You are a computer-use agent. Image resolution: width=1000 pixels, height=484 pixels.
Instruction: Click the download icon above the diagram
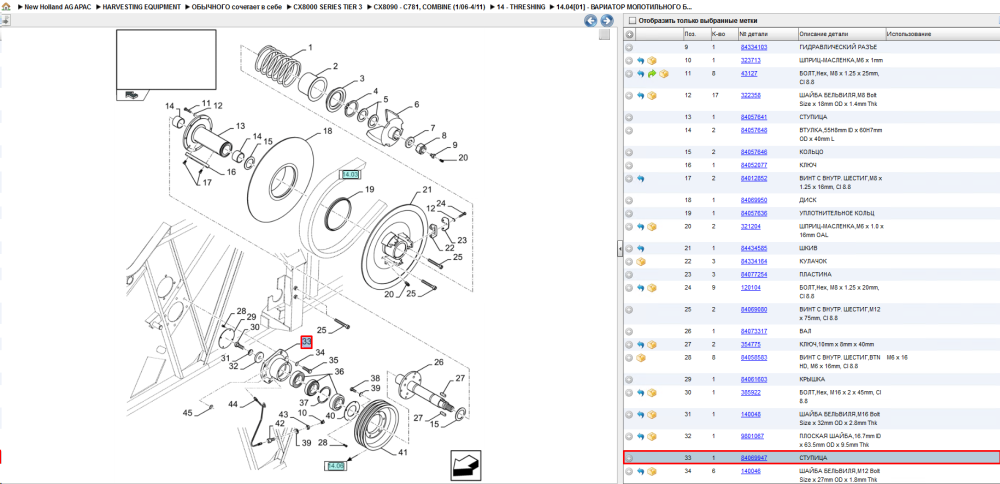(4, 20)
